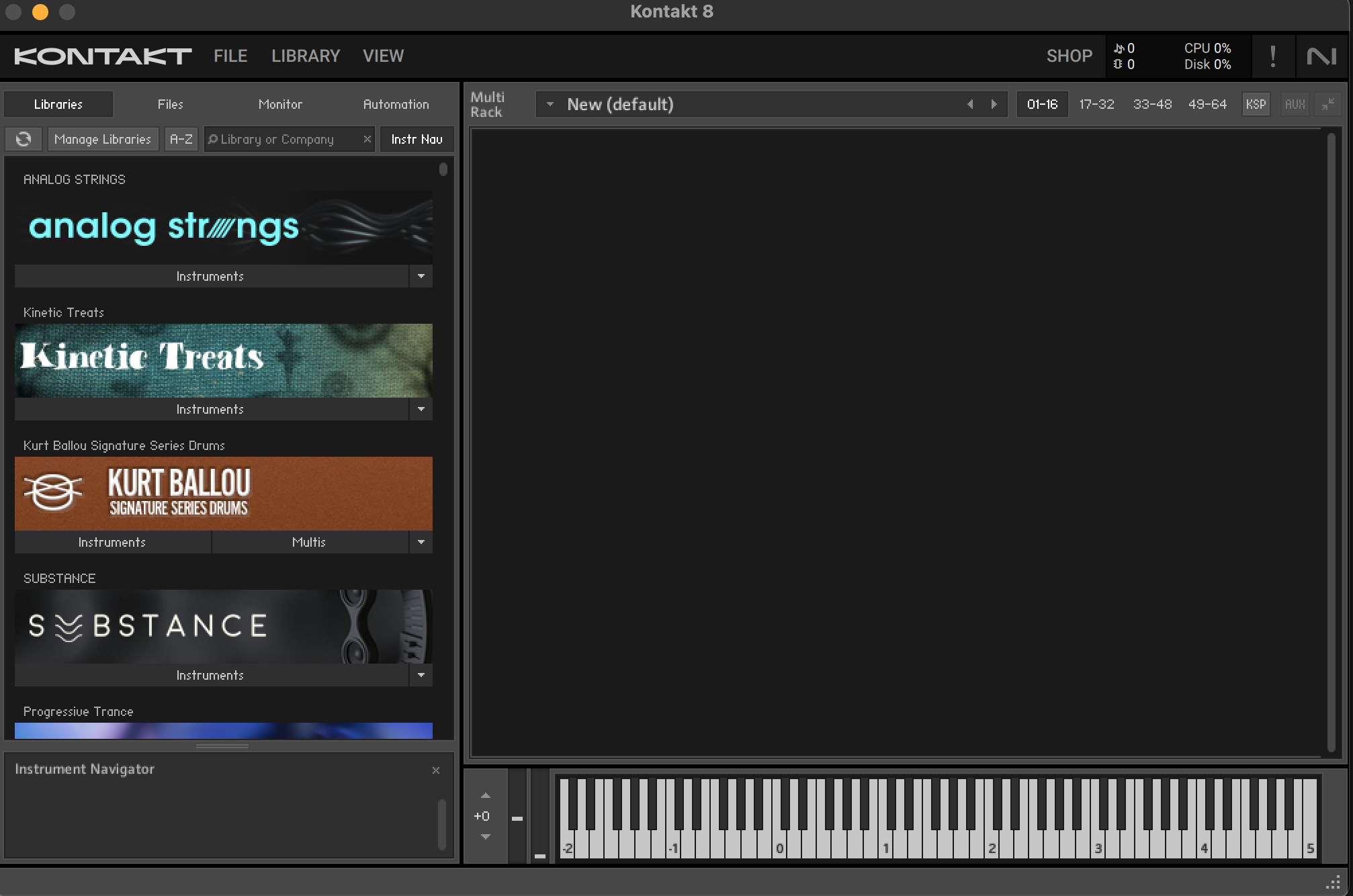Open the LIBRARY menu

click(306, 56)
